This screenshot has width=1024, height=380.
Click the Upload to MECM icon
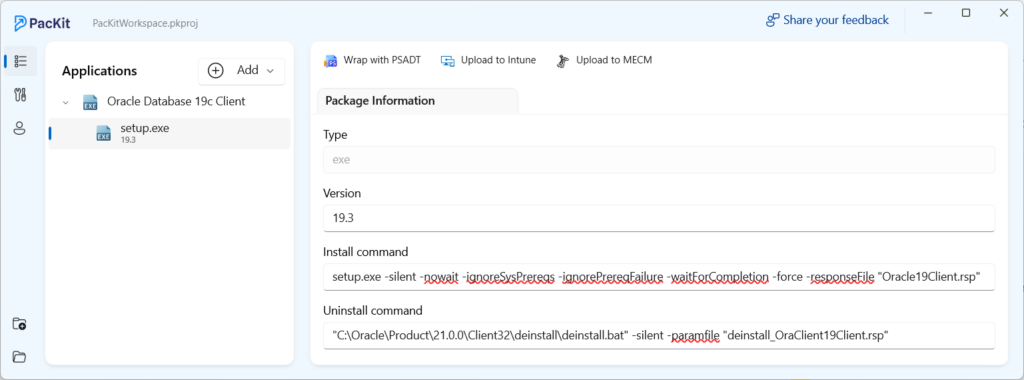(x=563, y=61)
